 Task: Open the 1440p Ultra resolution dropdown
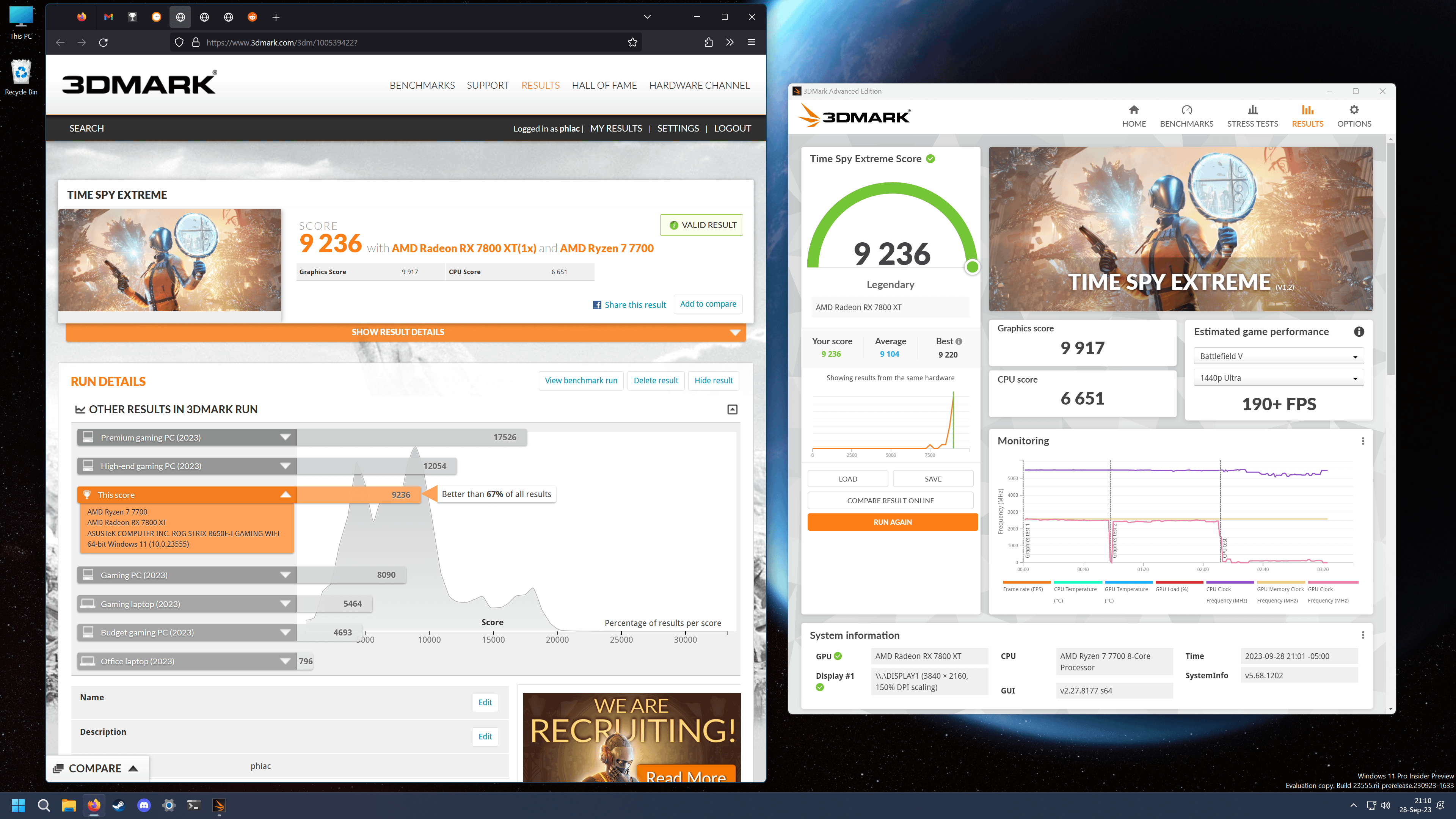[1279, 378]
